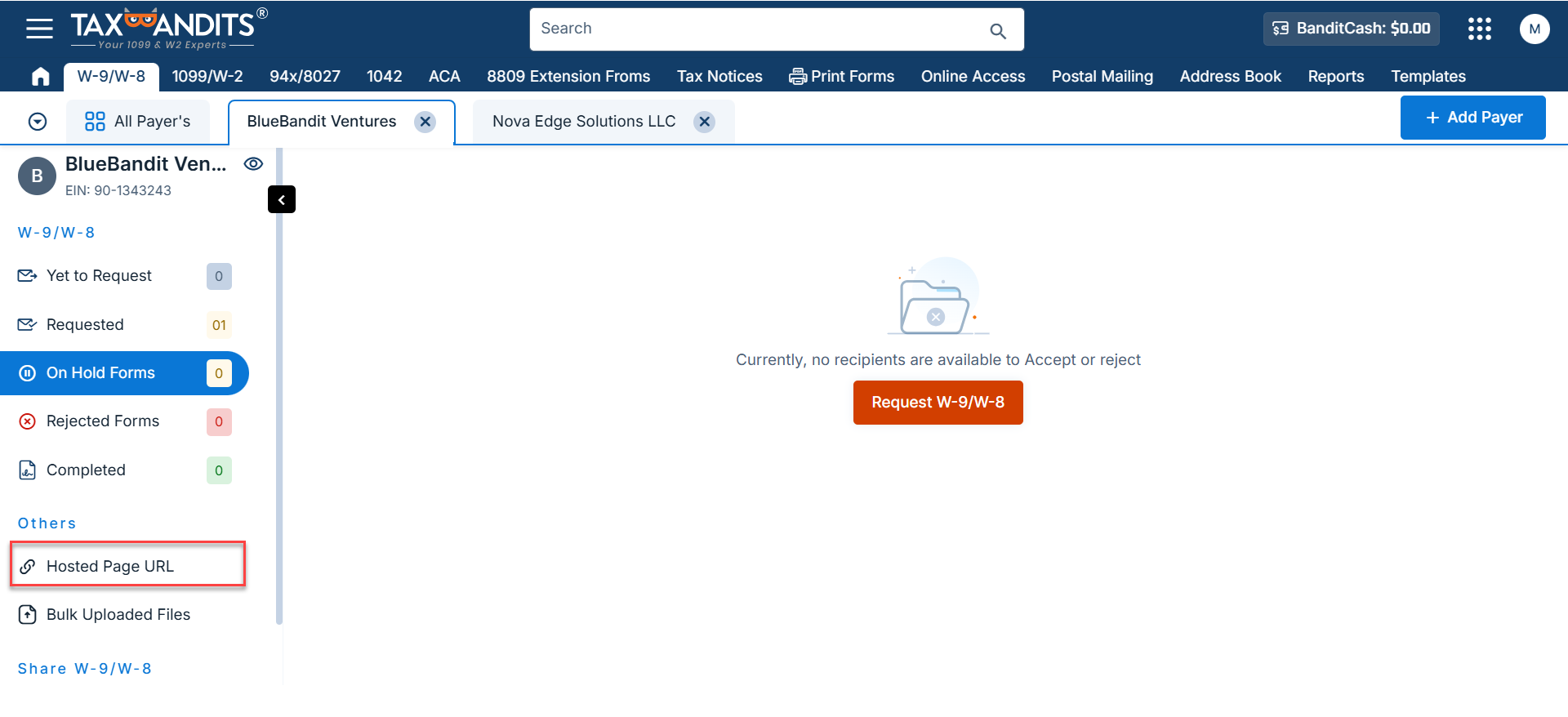This screenshot has width=1568, height=717.
Task: Open the user profile avatar M
Action: coord(1534,29)
